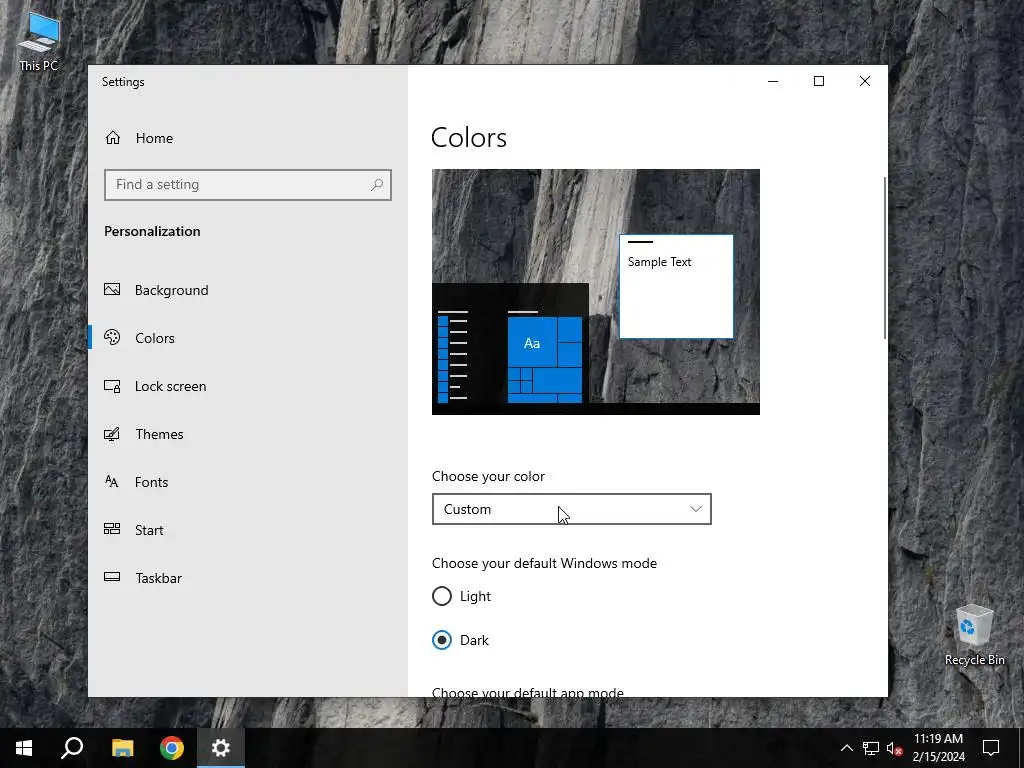Viewport: 1024px width, 768px height.
Task: Click the Personalization heading text
Action: click(152, 231)
